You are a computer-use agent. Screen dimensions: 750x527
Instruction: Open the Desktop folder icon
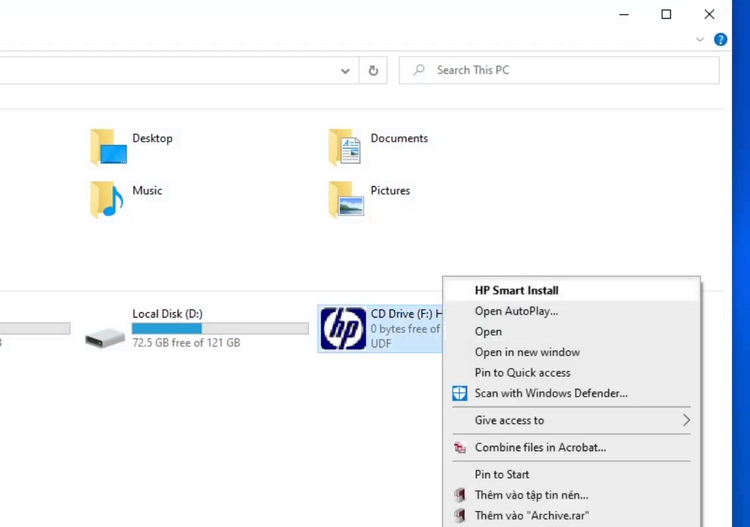(x=109, y=147)
